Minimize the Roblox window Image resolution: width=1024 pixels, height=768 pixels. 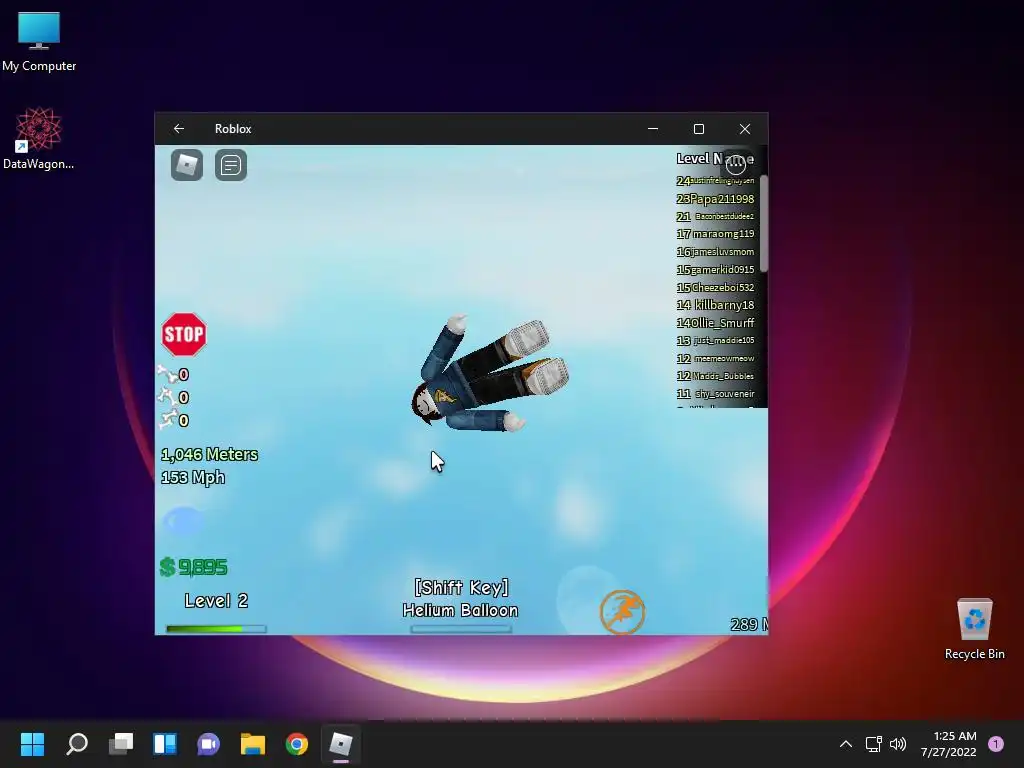pos(652,129)
